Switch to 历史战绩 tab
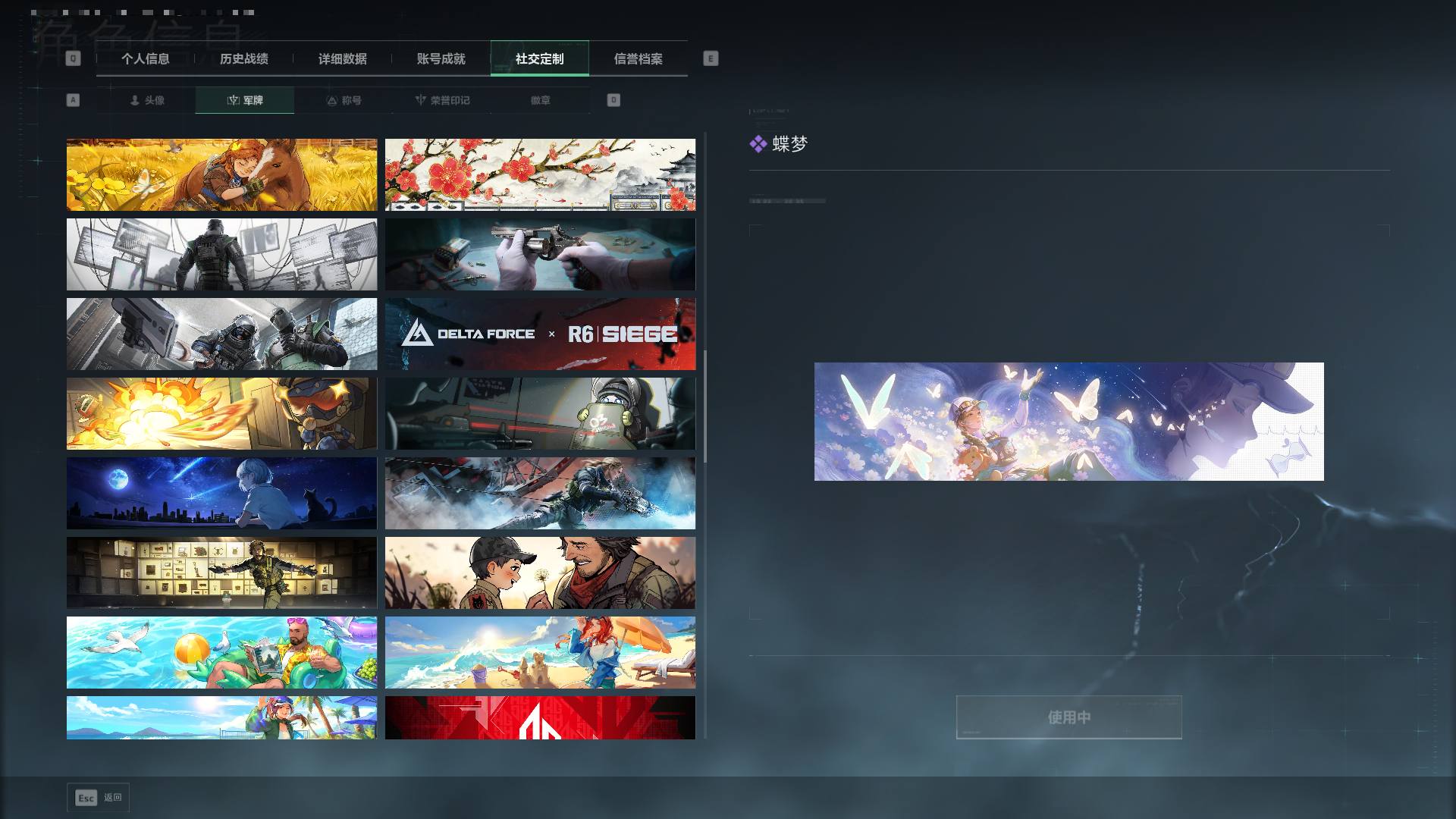1456x819 pixels. coord(244,58)
